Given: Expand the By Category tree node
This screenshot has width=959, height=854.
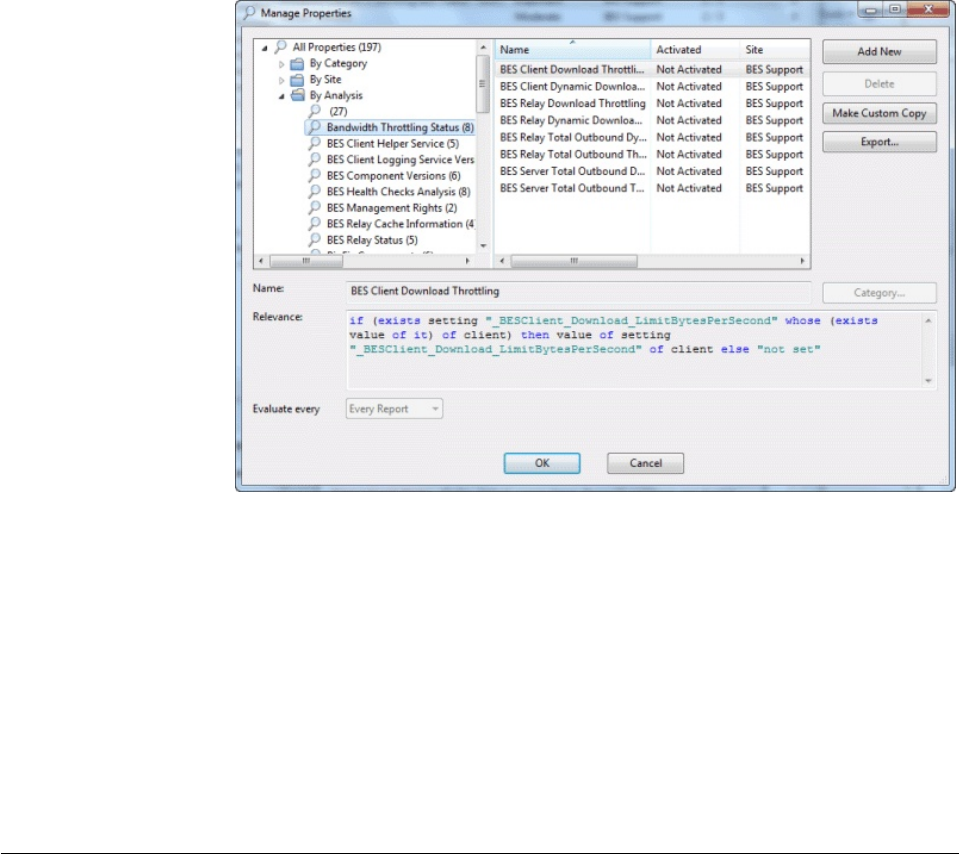Looking at the screenshot, I should tap(281, 64).
